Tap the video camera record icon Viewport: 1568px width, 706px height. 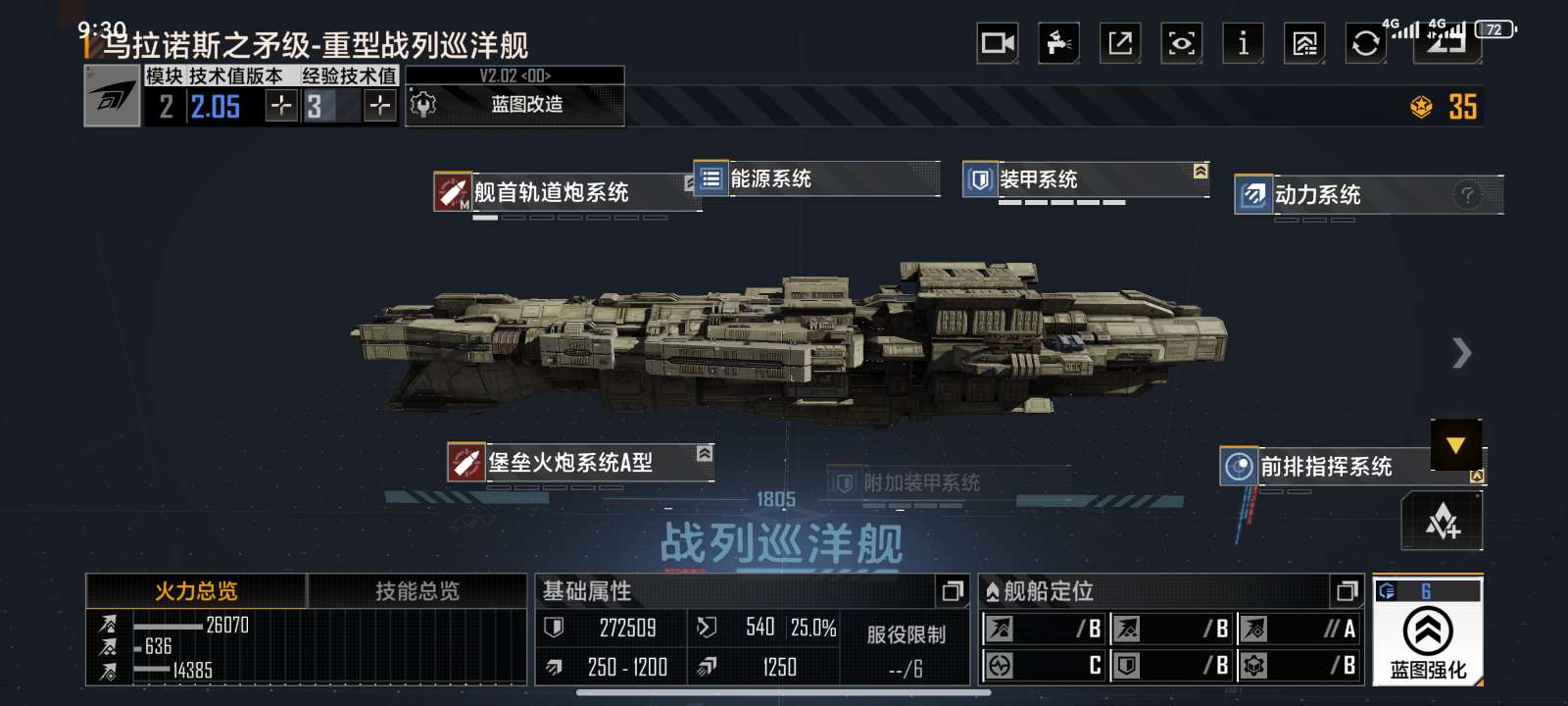[x=998, y=43]
